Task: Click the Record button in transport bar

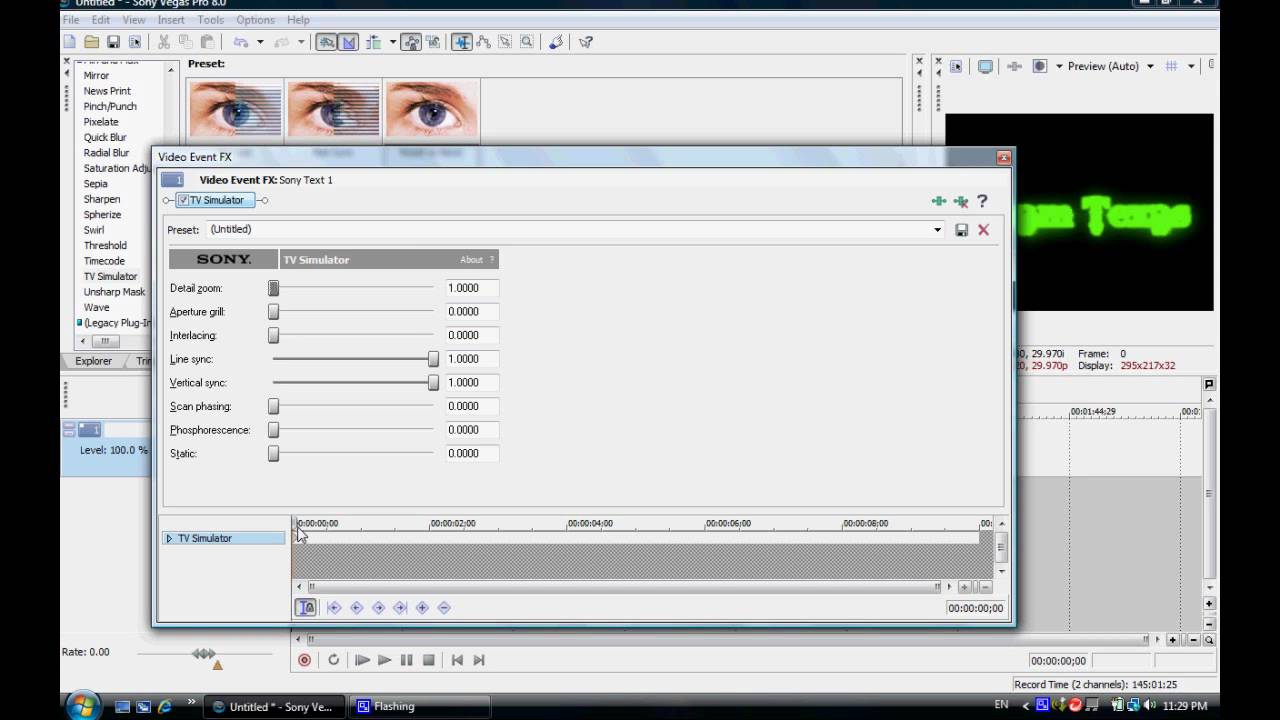Action: tap(305, 660)
